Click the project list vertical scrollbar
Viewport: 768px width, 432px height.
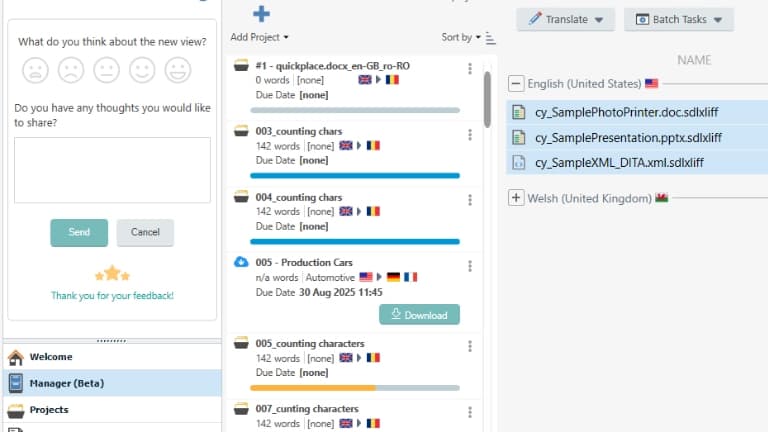click(x=487, y=99)
